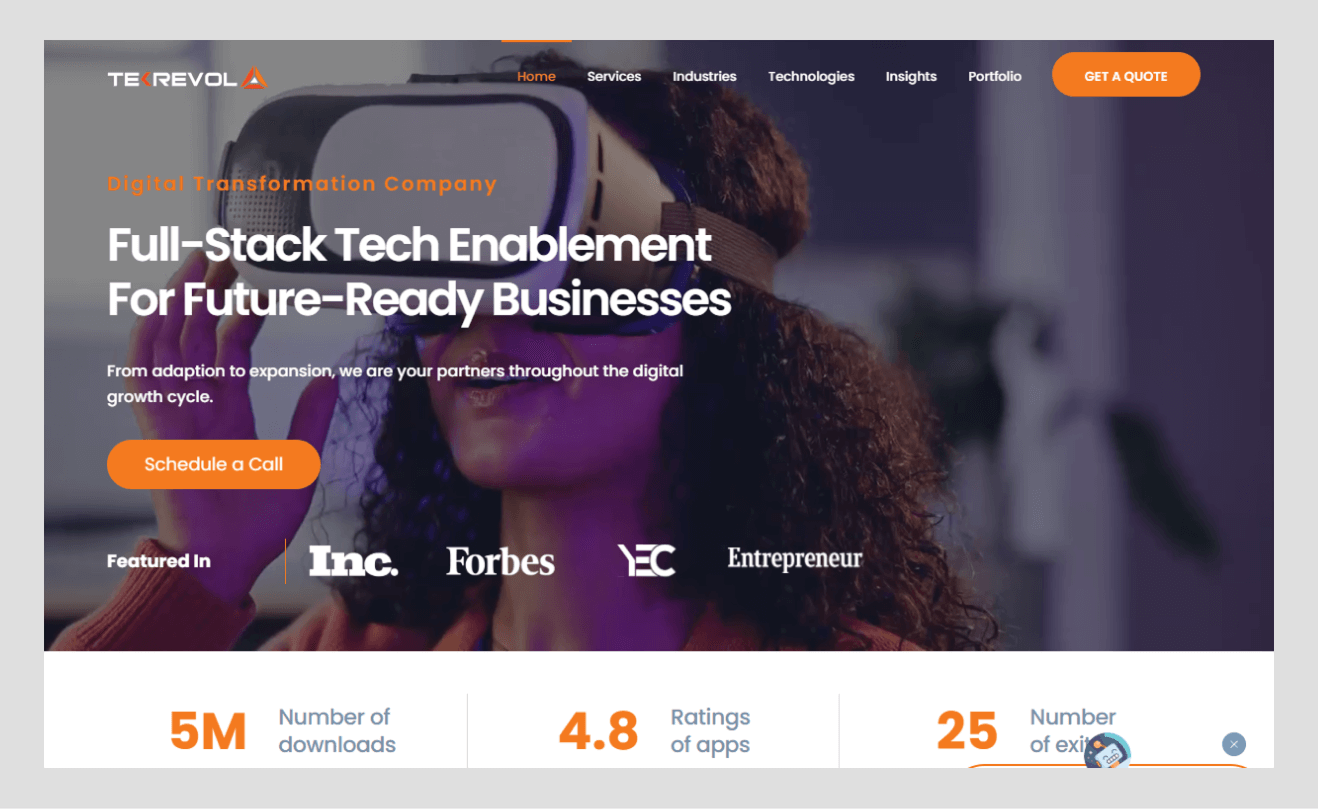Viewport: 1318px width, 809px height.
Task: Click the Inc. magazine logo
Action: click(353, 561)
